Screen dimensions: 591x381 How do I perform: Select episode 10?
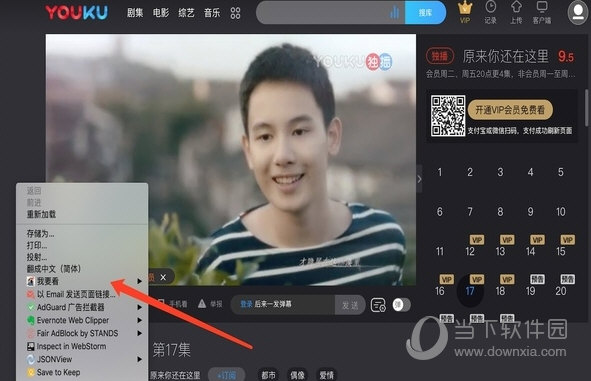pos(561,212)
